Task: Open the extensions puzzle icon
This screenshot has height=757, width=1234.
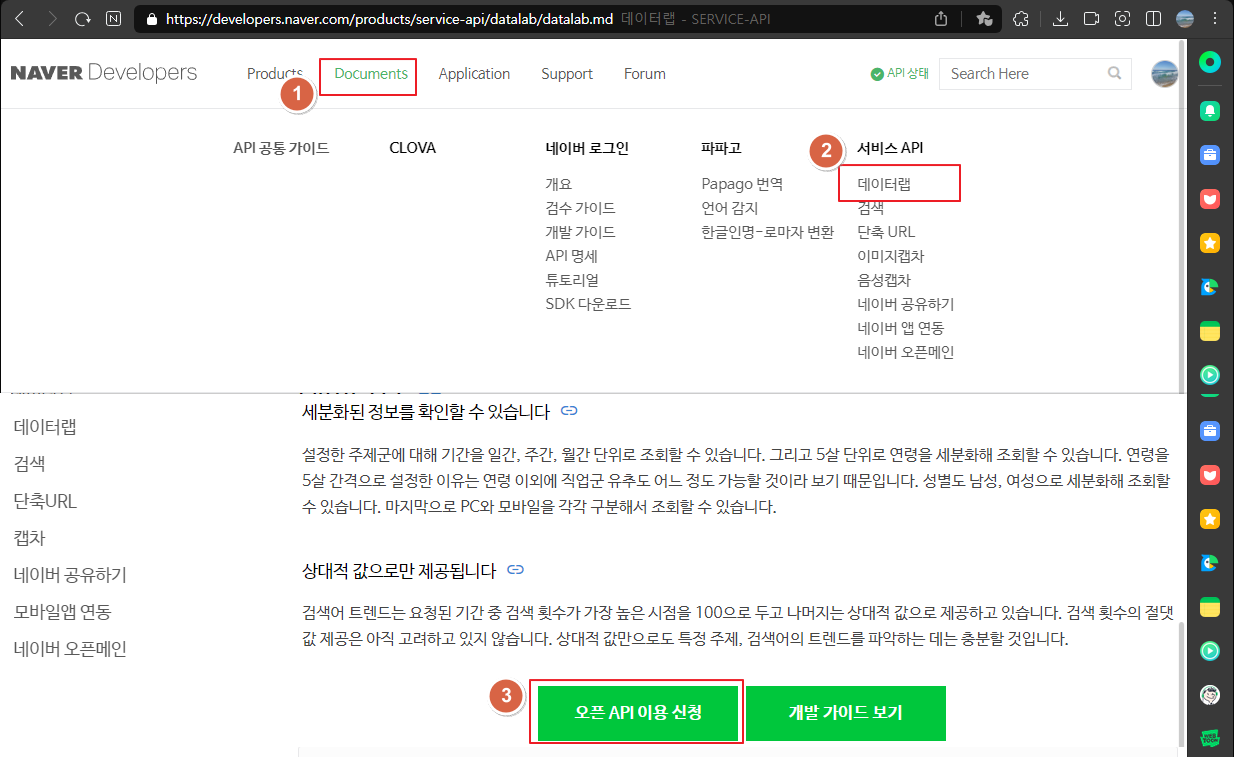Action: click(x=1021, y=19)
